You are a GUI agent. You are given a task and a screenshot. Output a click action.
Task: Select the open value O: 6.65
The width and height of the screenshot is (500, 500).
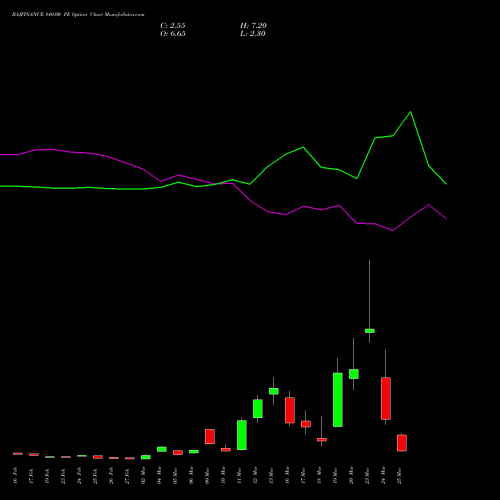point(173,34)
